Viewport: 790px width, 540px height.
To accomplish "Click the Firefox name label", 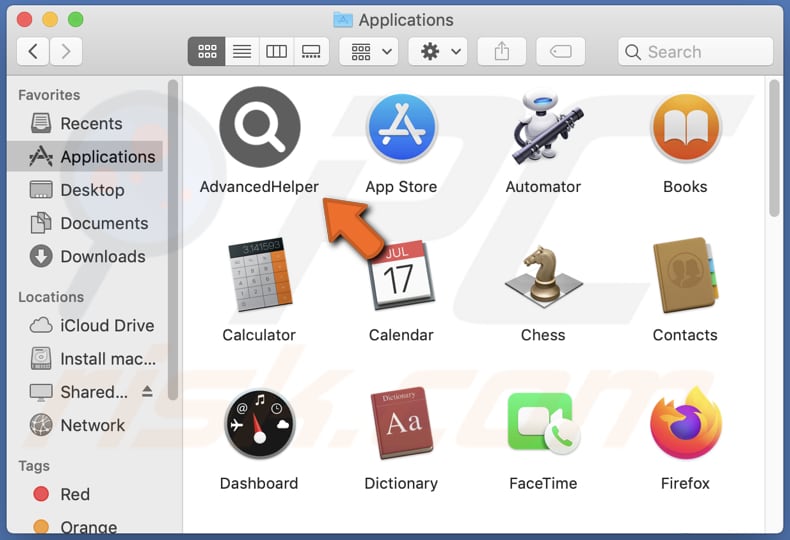I will tap(685, 484).
